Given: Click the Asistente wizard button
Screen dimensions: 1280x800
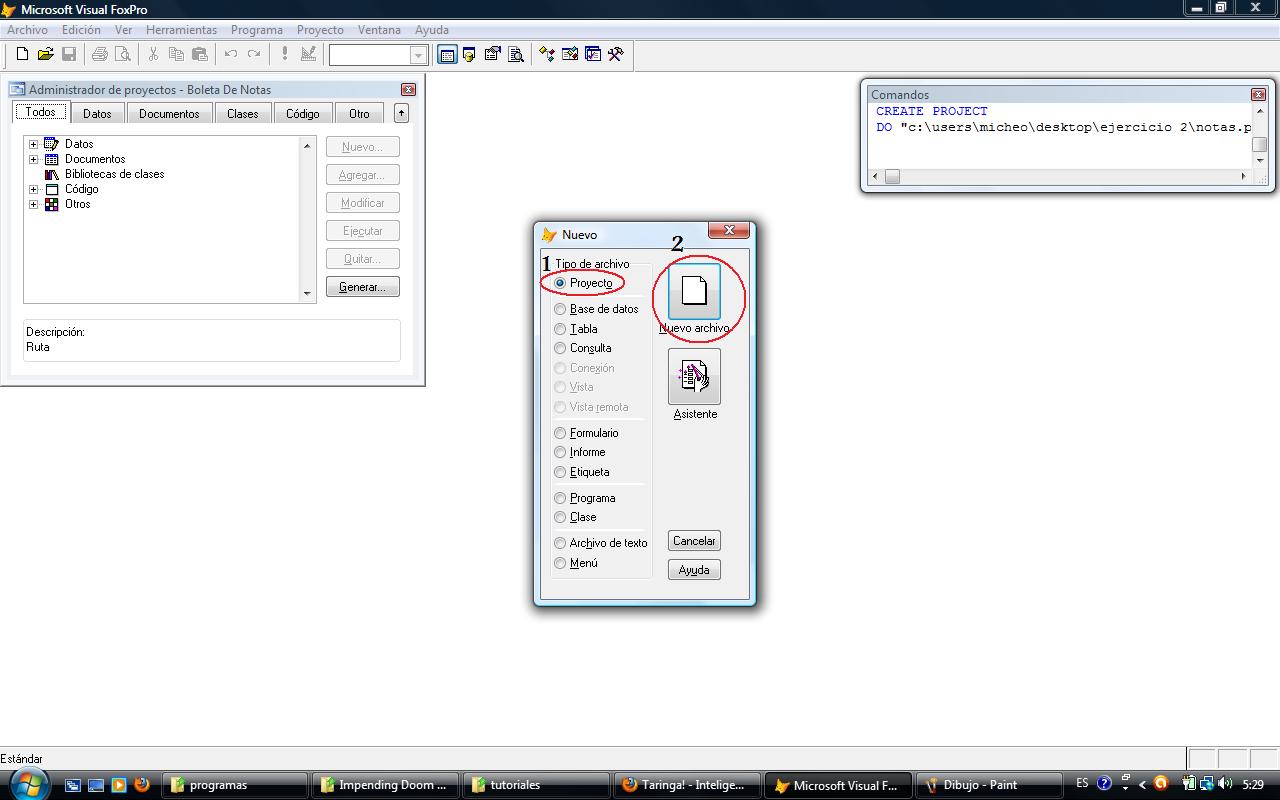Looking at the screenshot, I should click(694, 377).
